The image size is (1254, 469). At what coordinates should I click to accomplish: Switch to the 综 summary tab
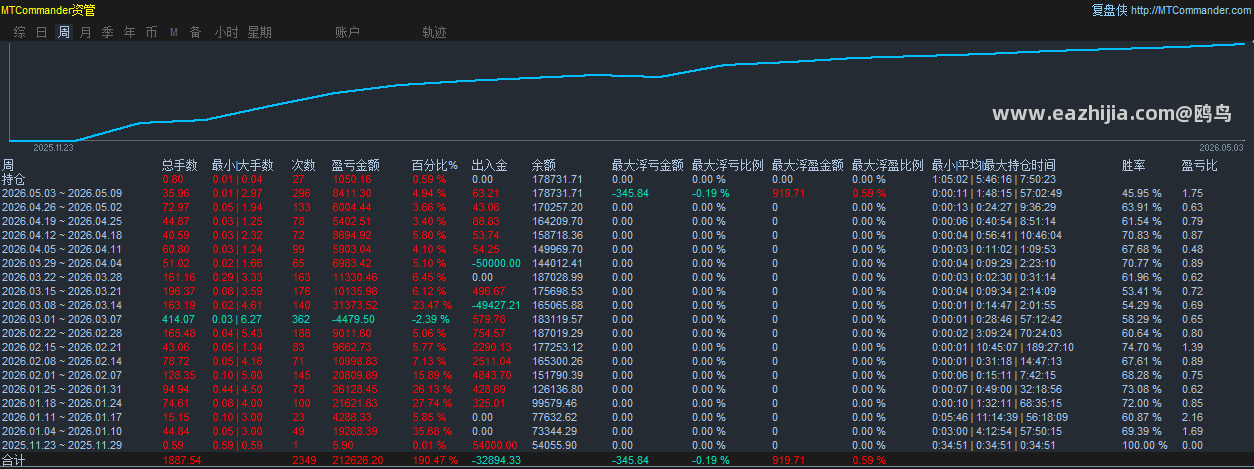point(20,32)
